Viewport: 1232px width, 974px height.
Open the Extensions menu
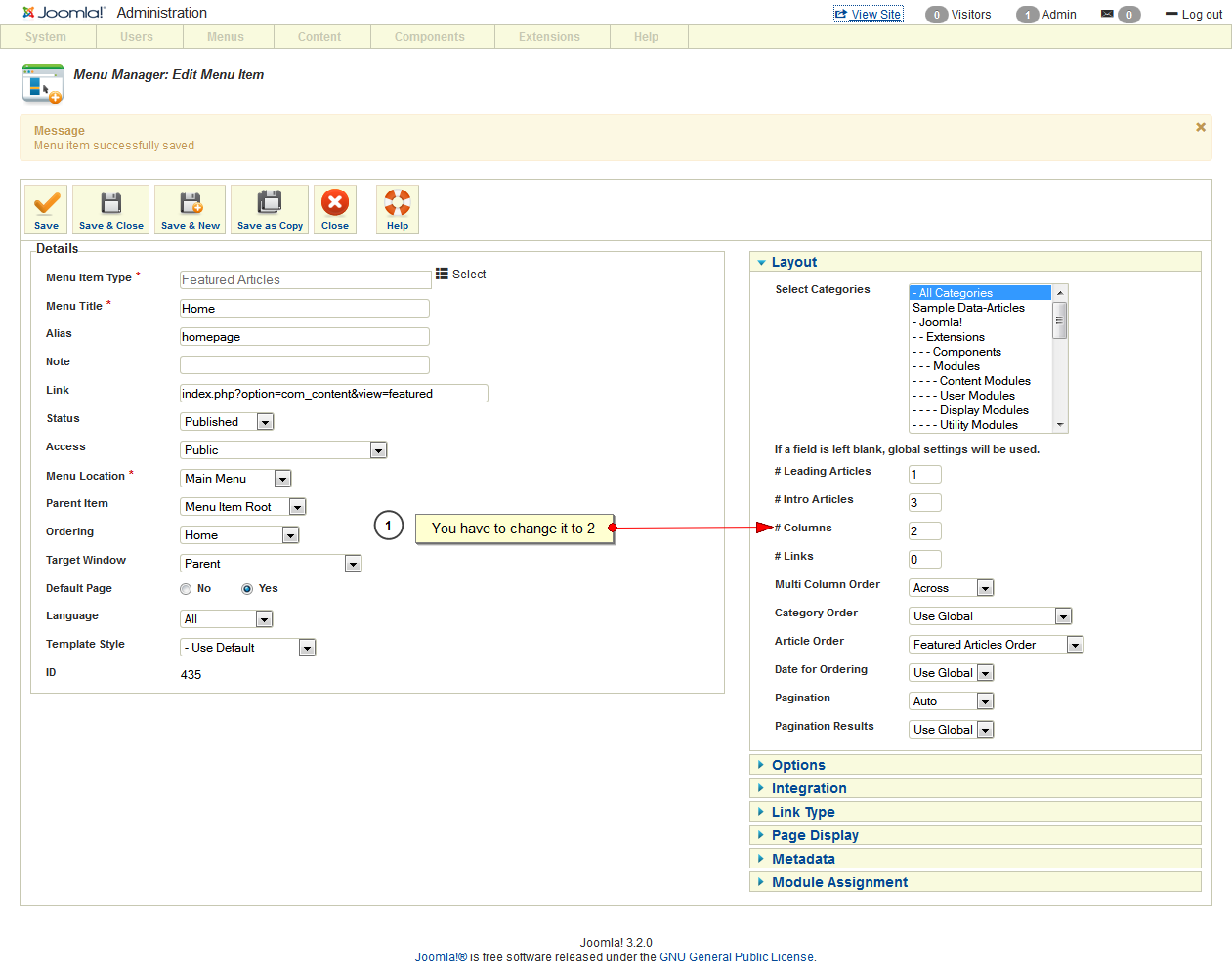549,37
